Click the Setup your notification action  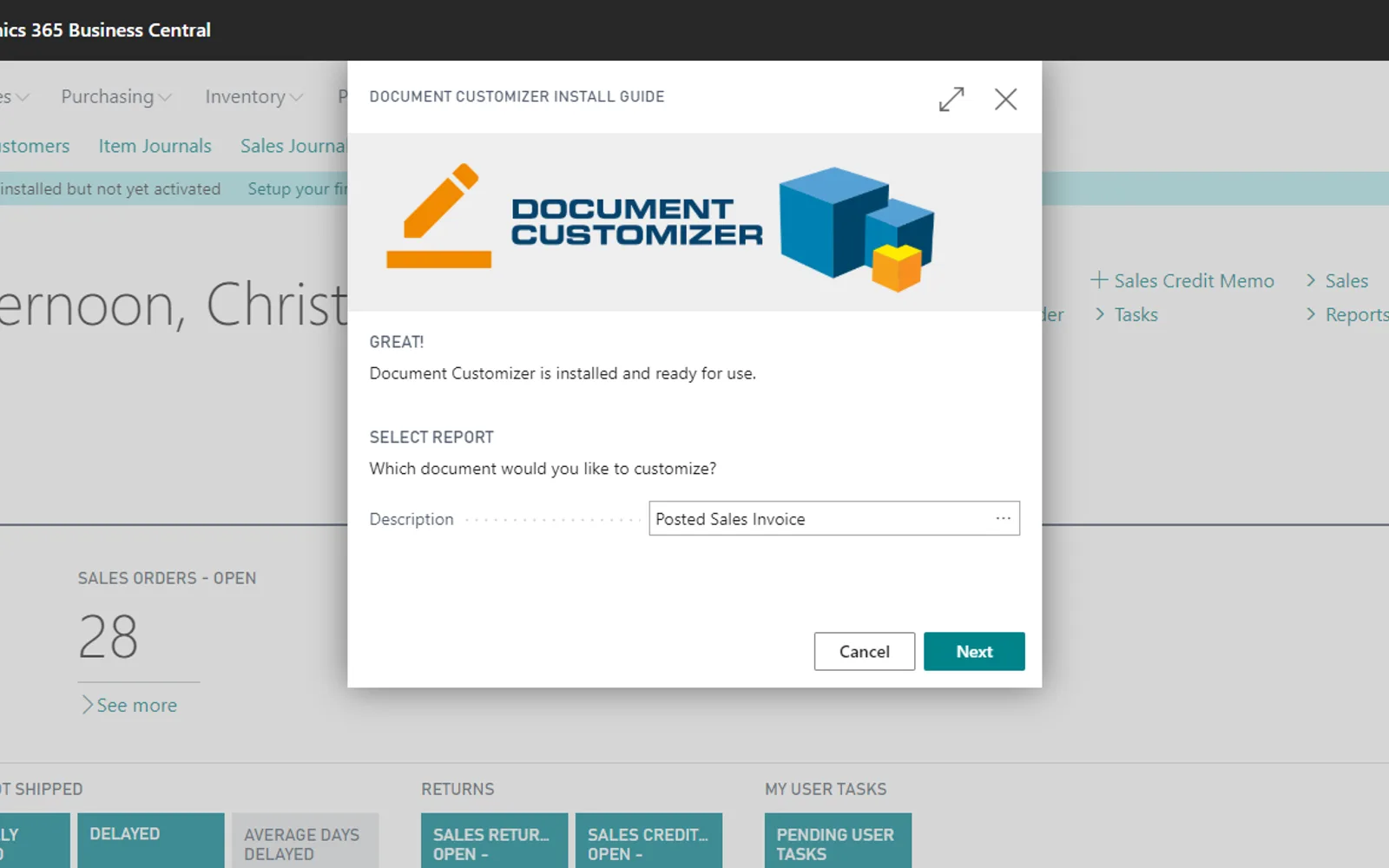tap(297, 188)
